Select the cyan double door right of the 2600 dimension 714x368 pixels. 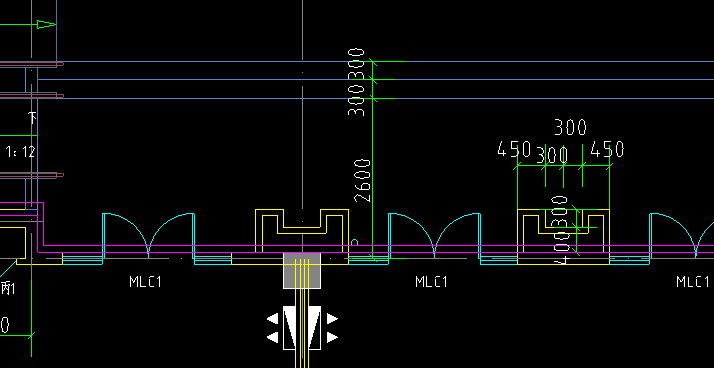(x=434, y=235)
